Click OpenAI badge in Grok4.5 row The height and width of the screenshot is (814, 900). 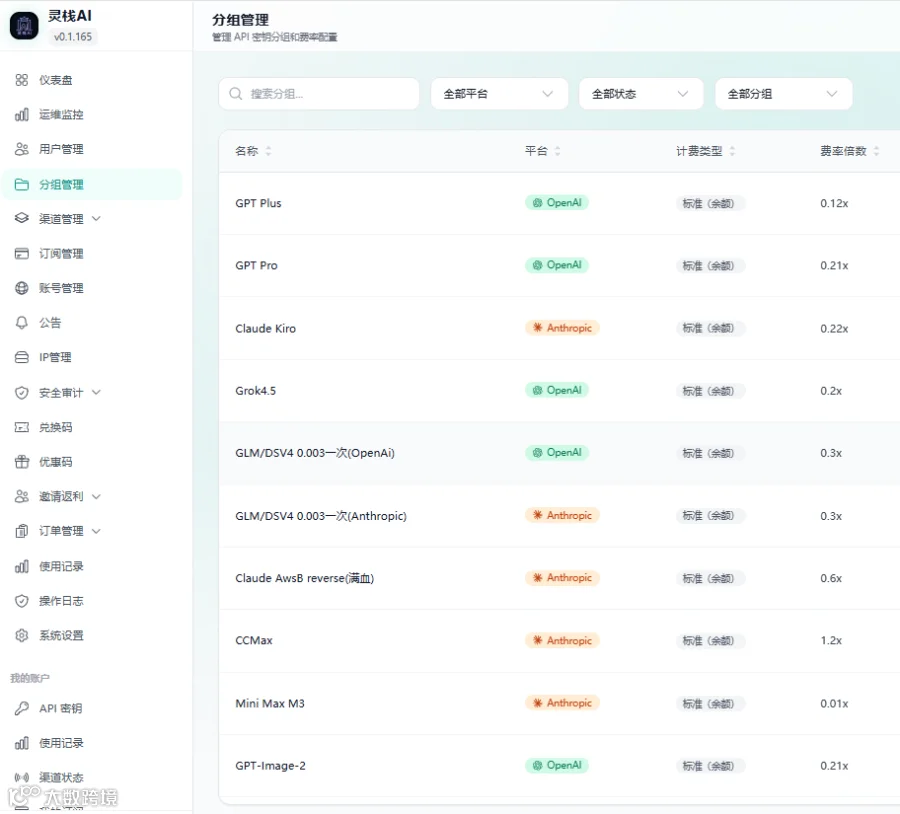pyautogui.click(x=557, y=390)
